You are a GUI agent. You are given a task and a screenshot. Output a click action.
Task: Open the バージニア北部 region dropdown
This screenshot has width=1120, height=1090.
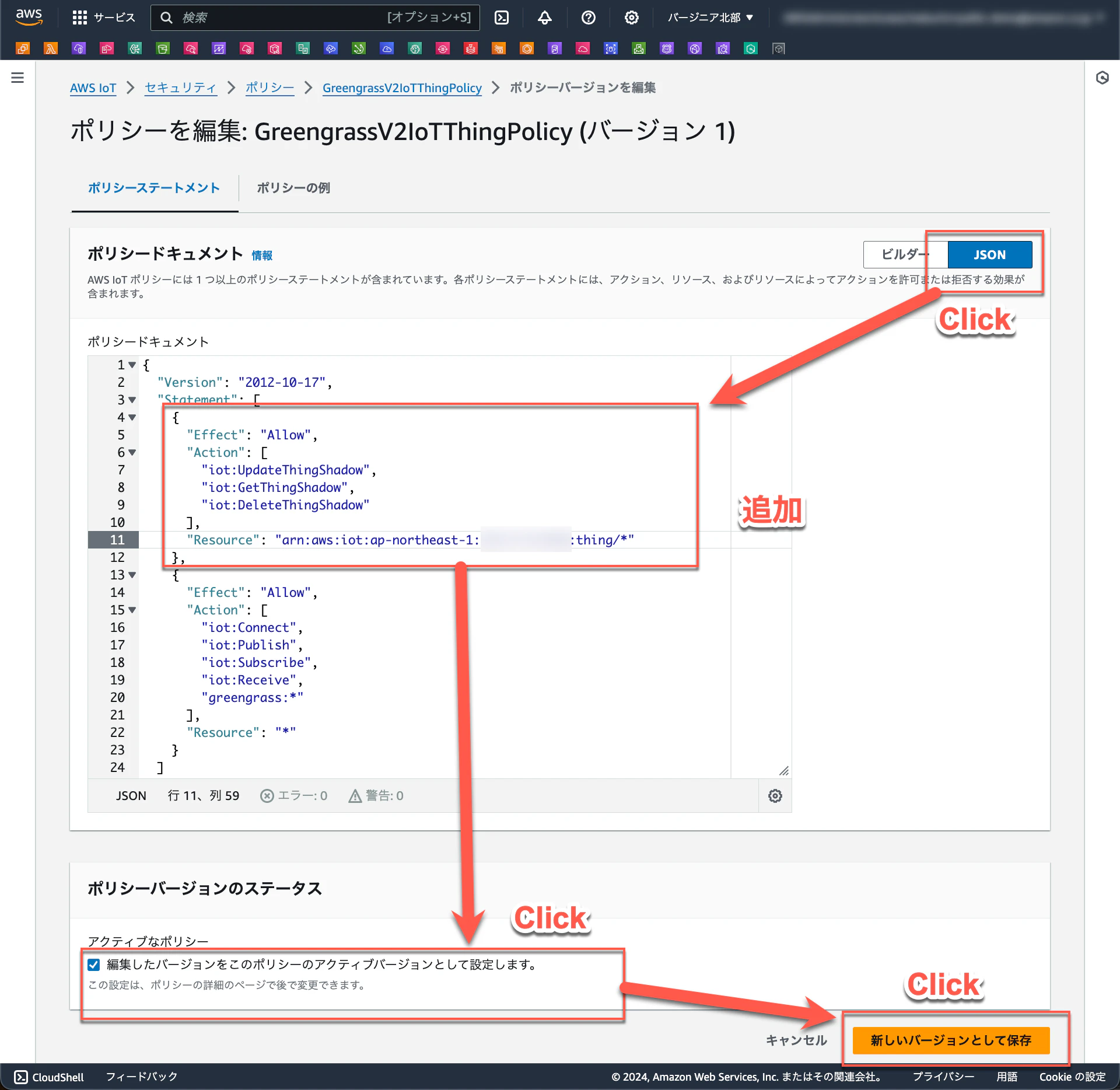click(710, 18)
